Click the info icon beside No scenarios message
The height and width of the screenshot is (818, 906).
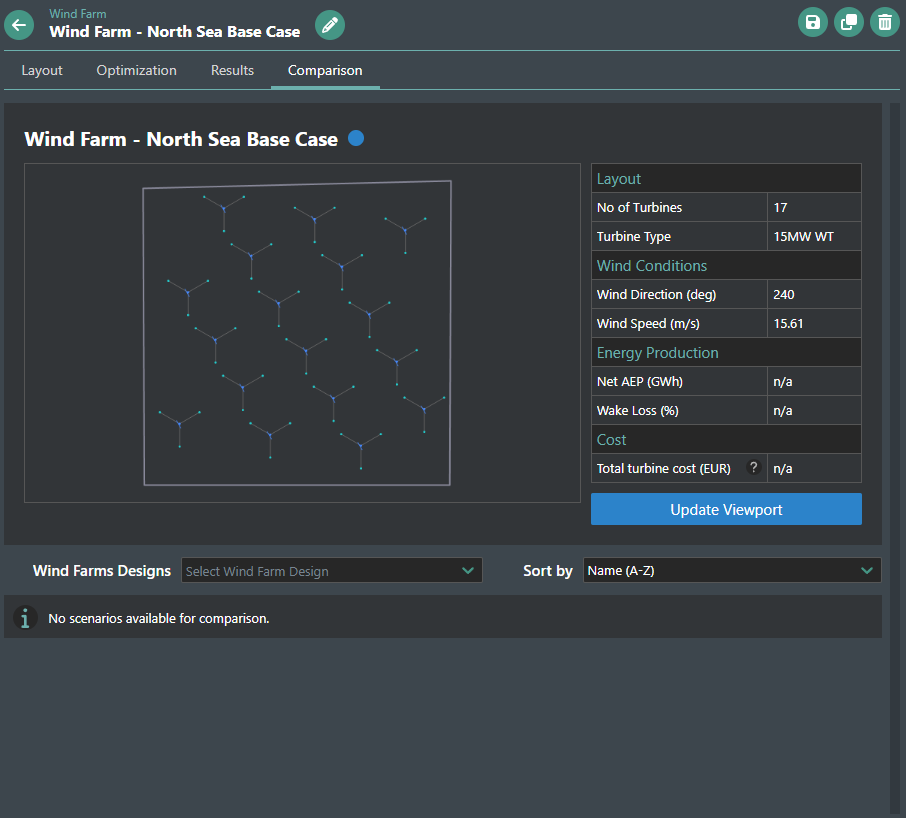(x=25, y=618)
